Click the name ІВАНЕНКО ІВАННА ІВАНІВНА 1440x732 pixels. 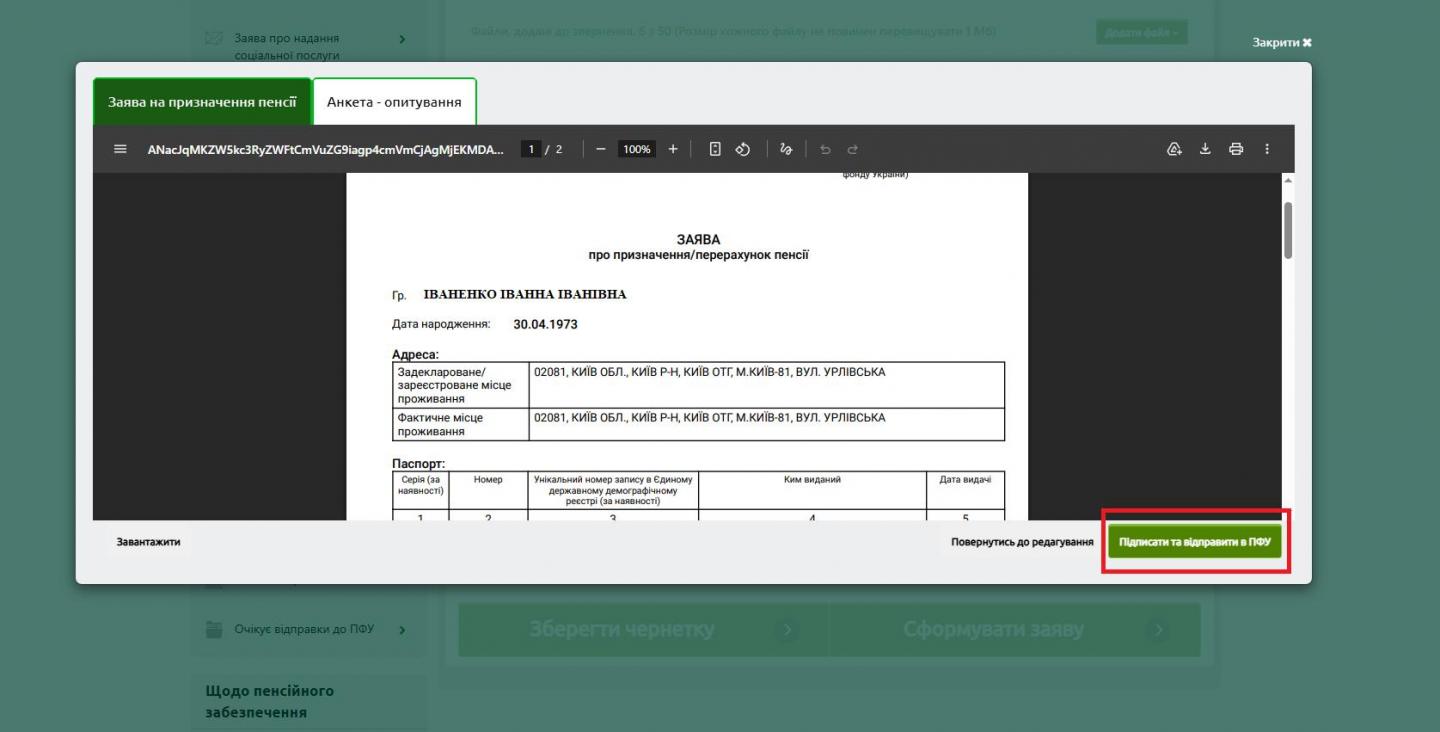tap(525, 294)
